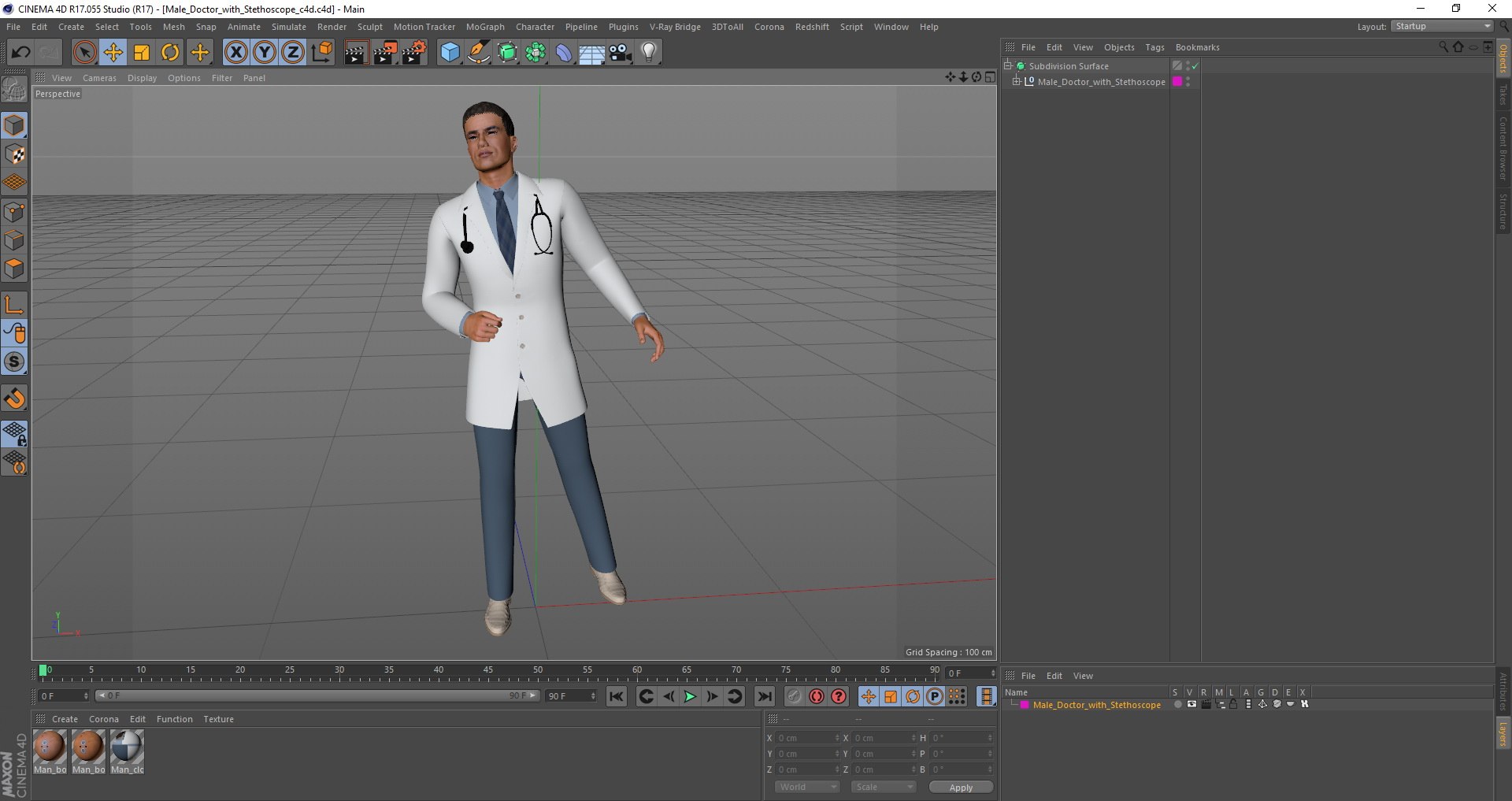Go to the start of animation
This screenshot has width=1512, height=801.
617,696
